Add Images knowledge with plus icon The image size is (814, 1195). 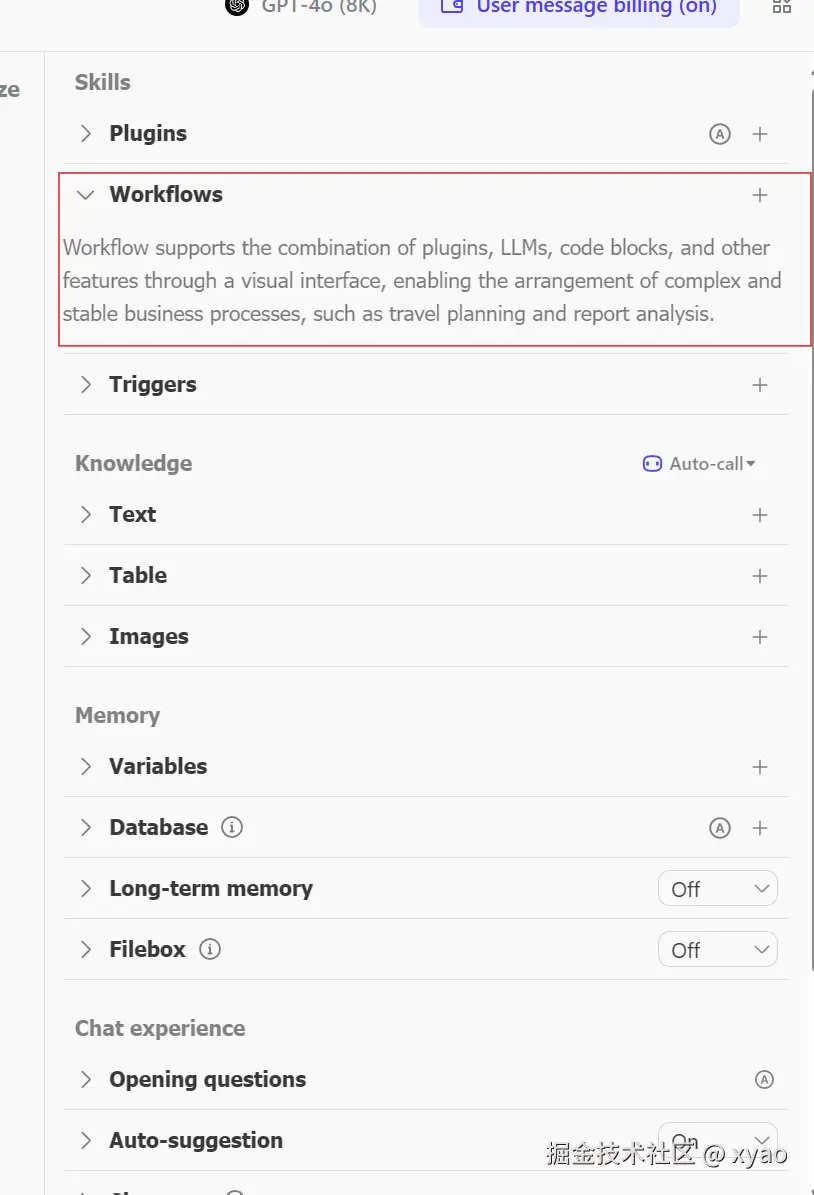[x=760, y=637]
